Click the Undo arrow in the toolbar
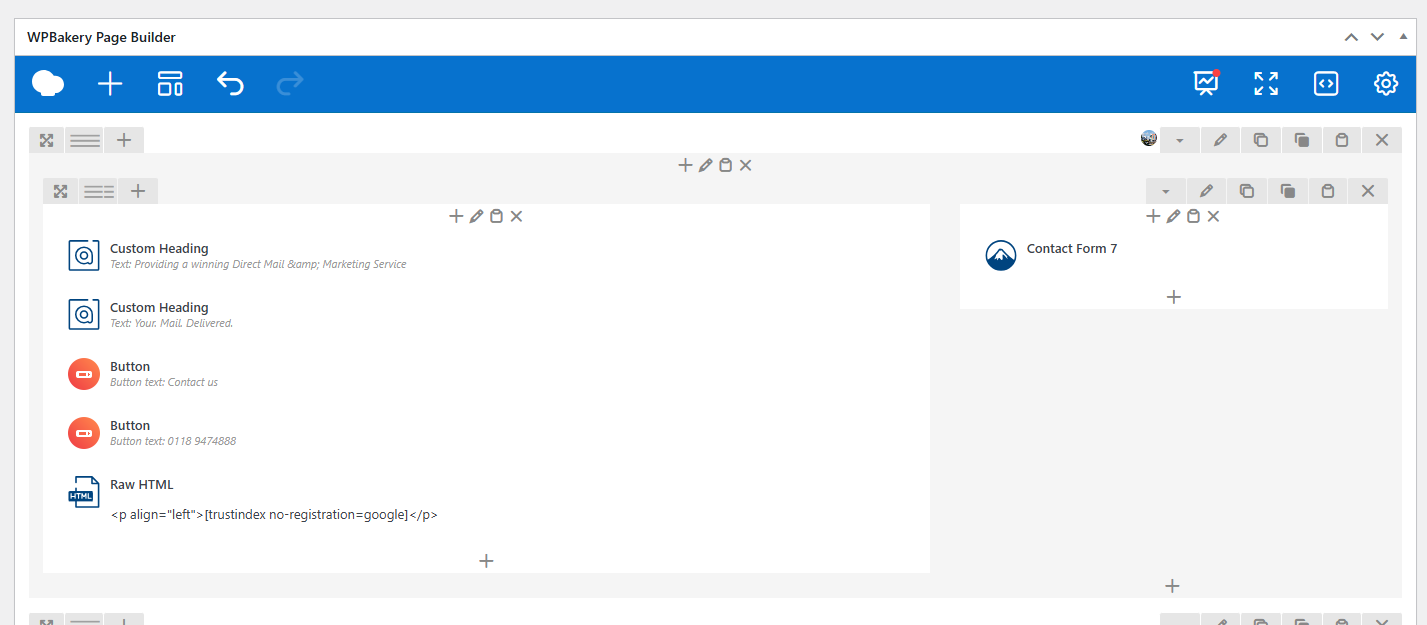Image resolution: width=1427 pixels, height=625 pixels. coord(230,84)
